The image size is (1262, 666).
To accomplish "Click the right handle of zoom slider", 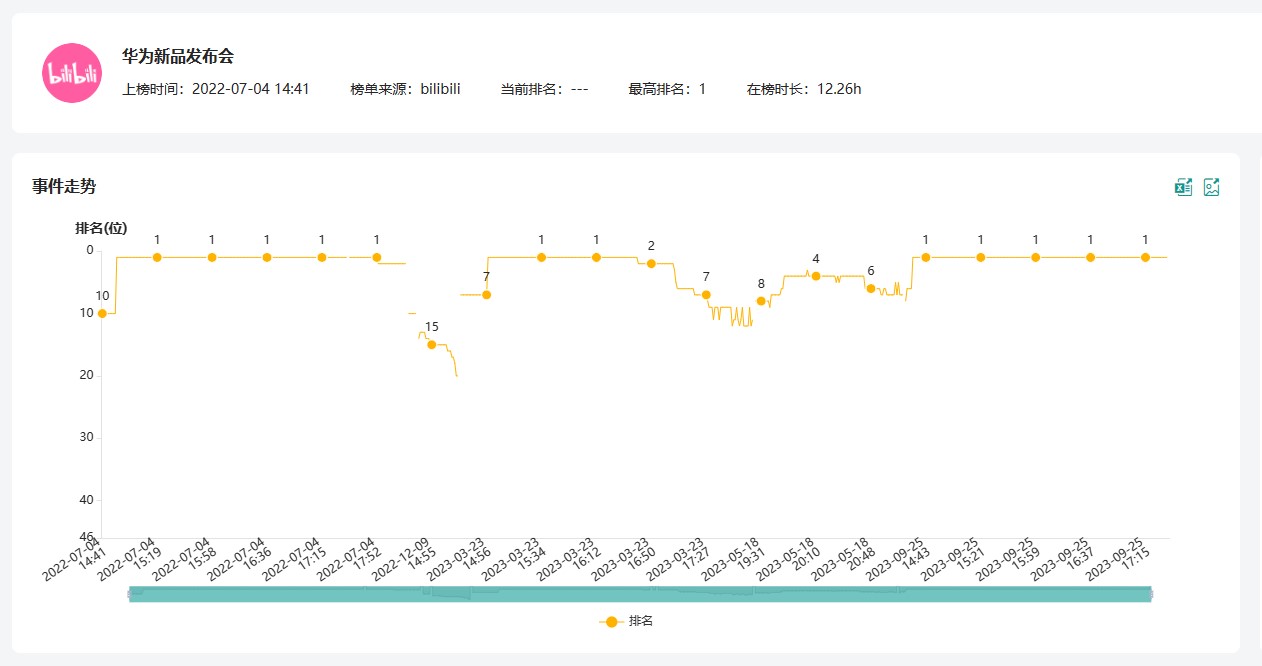I will click(x=1150, y=594).
